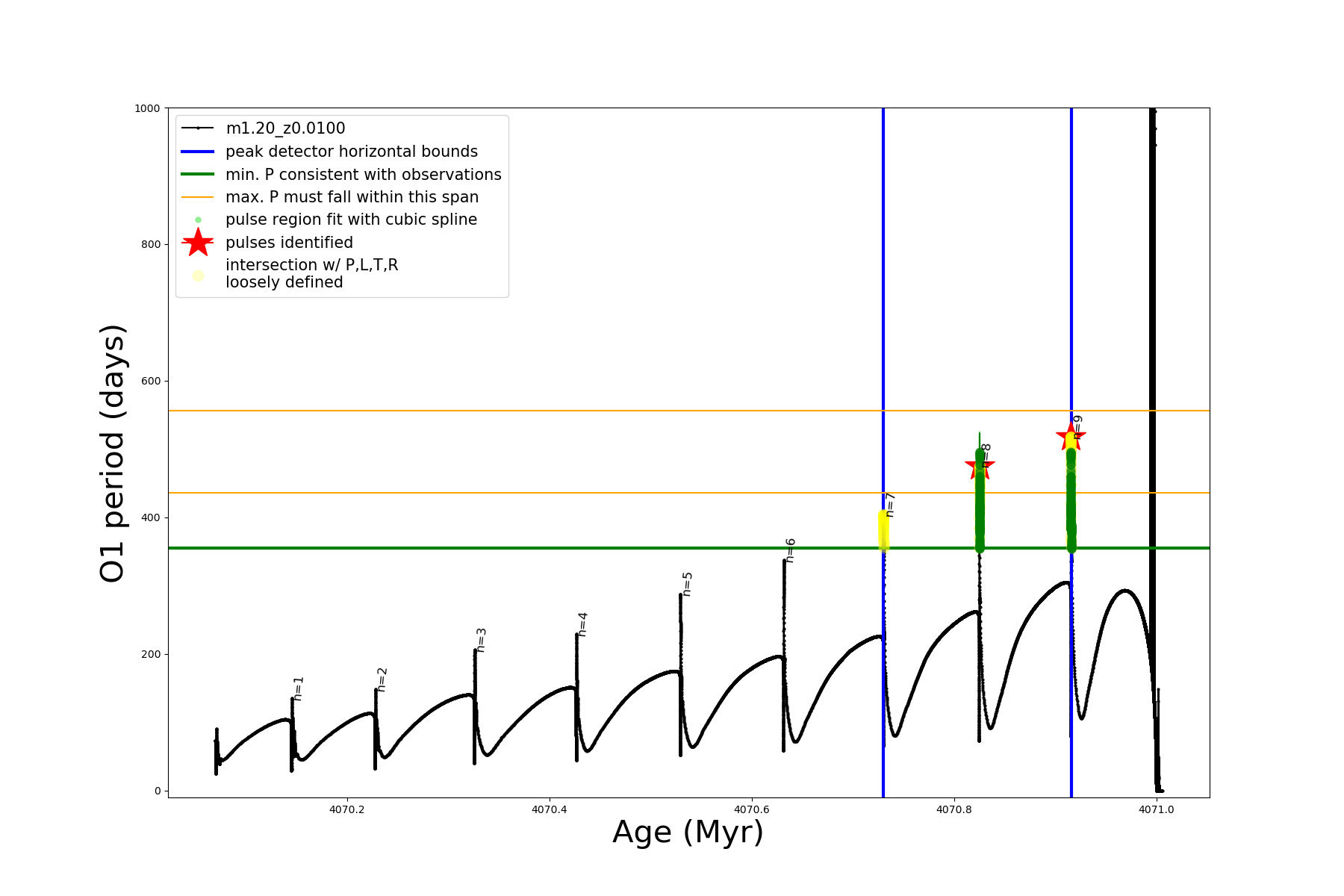Click the orange line sample in the legend

click(x=198, y=197)
